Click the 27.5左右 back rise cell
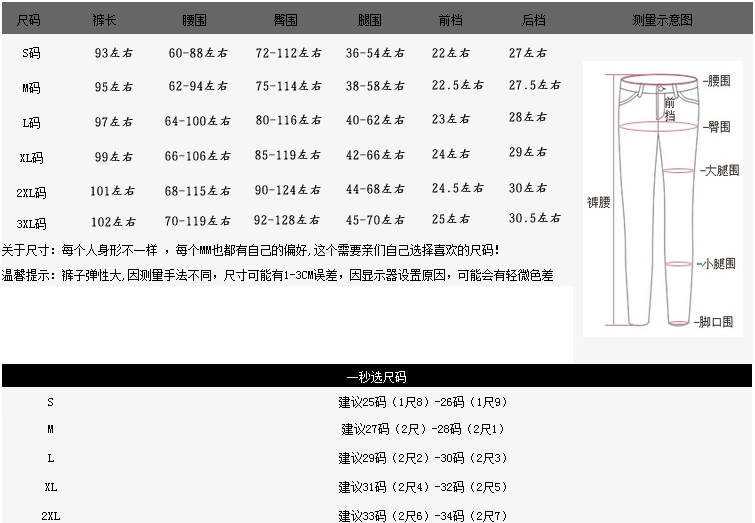 tap(535, 85)
